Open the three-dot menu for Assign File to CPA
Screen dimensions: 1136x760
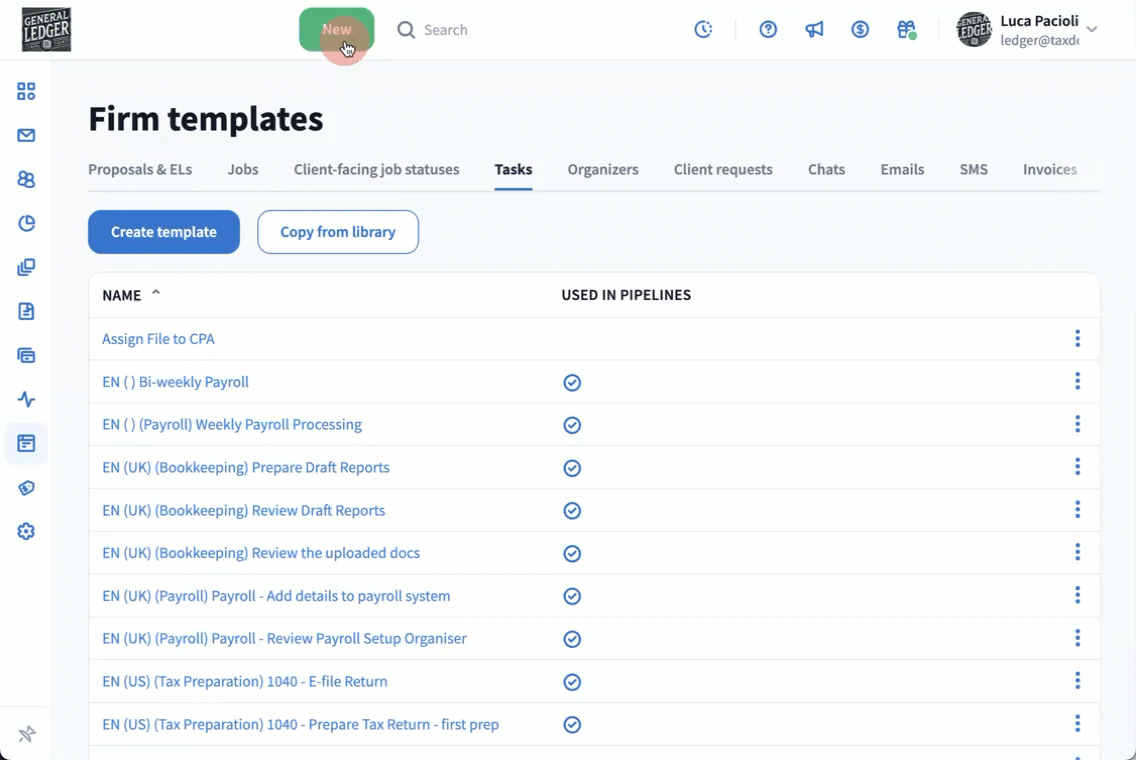click(1077, 339)
